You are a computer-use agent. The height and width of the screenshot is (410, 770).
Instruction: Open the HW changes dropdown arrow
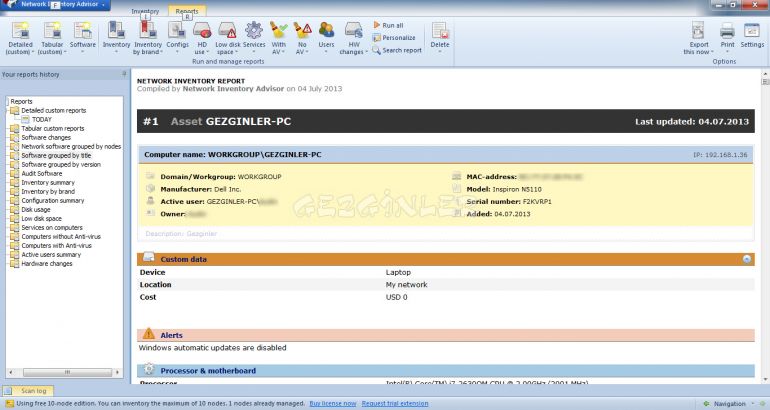[366, 52]
